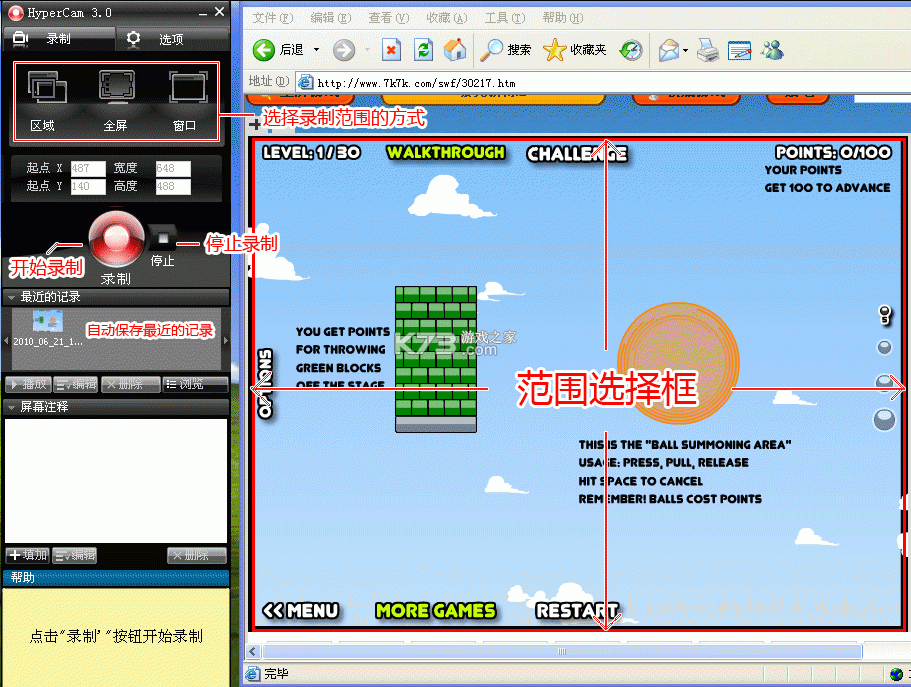Start recording with the red 录制 button
911x687 pixels.
pyautogui.click(x=116, y=239)
